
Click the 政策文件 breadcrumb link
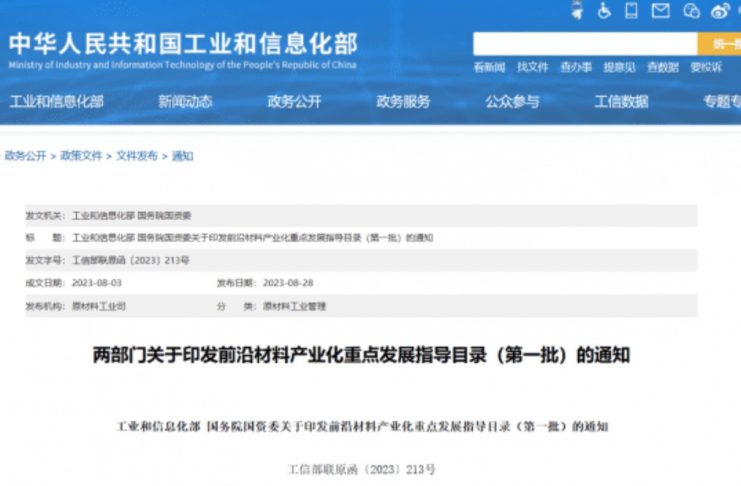[x=81, y=156]
